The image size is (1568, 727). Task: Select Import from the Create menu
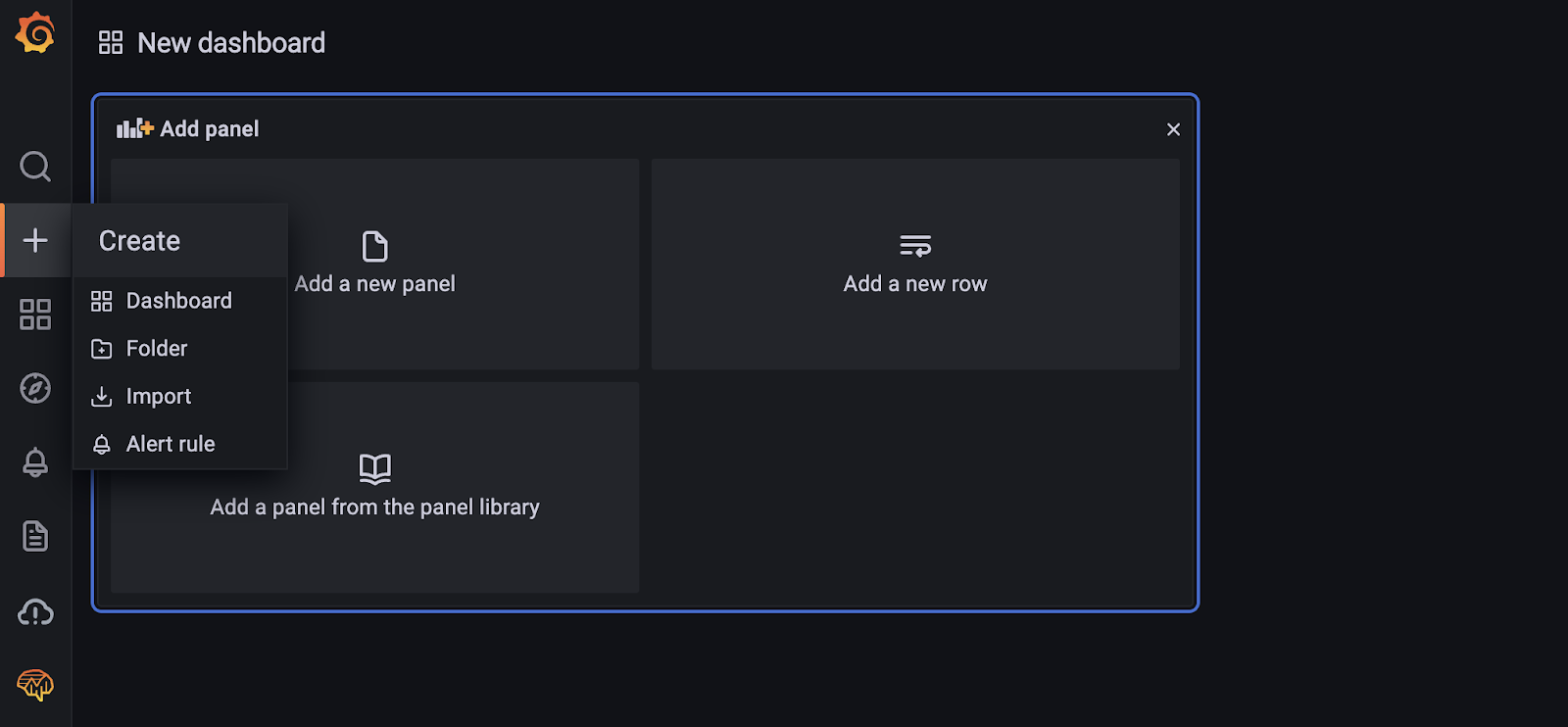click(159, 397)
